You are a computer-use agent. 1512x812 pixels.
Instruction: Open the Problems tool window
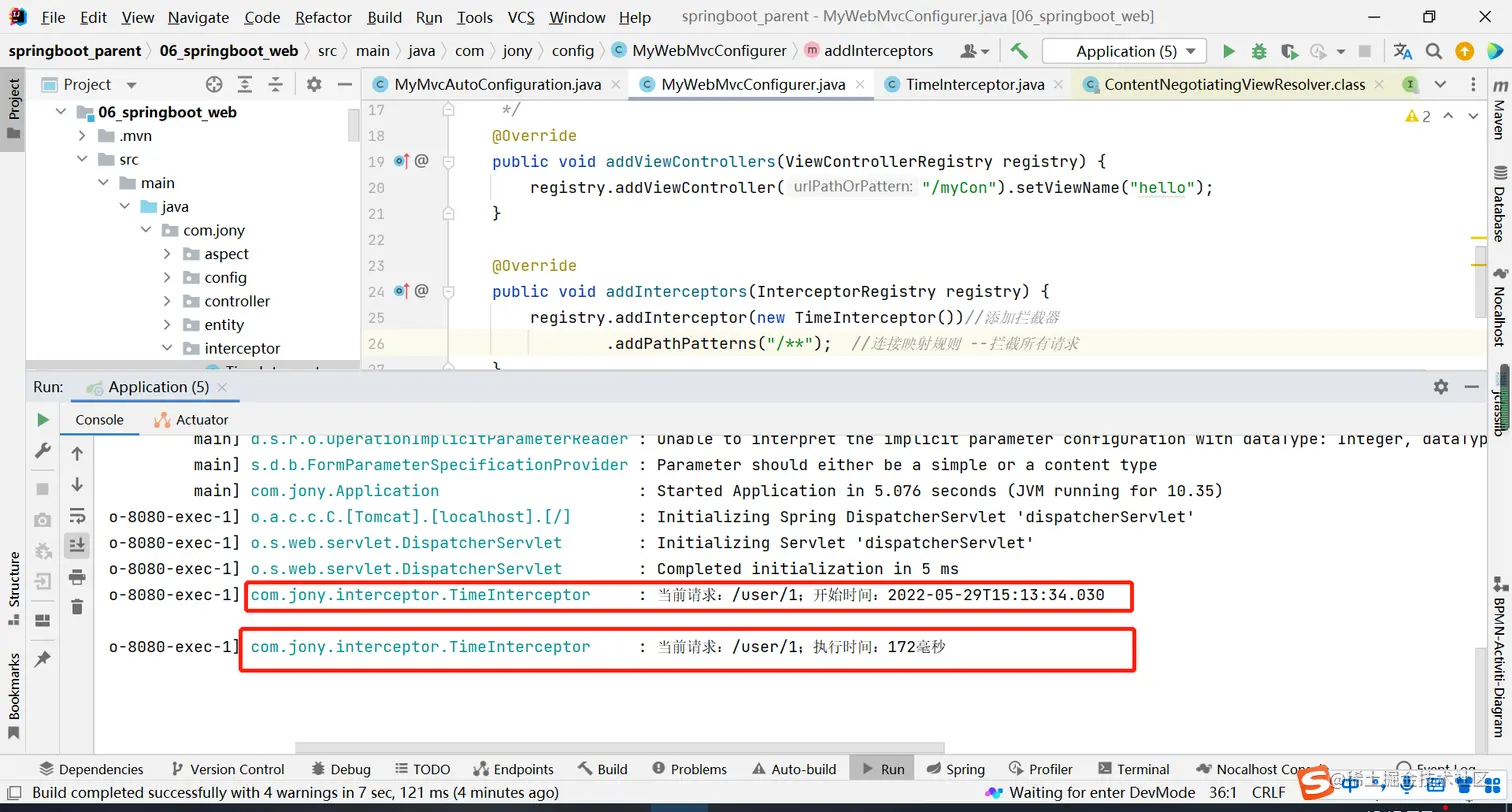pyautogui.click(x=689, y=769)
